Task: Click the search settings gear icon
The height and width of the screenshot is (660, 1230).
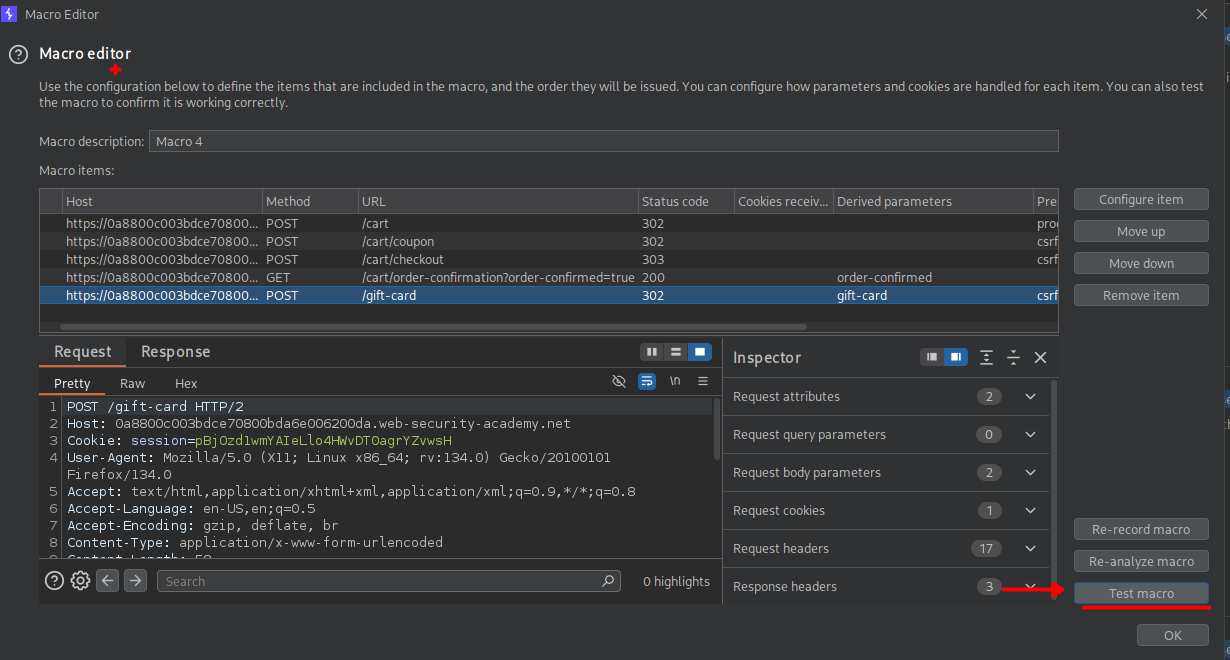Action: 80,581
